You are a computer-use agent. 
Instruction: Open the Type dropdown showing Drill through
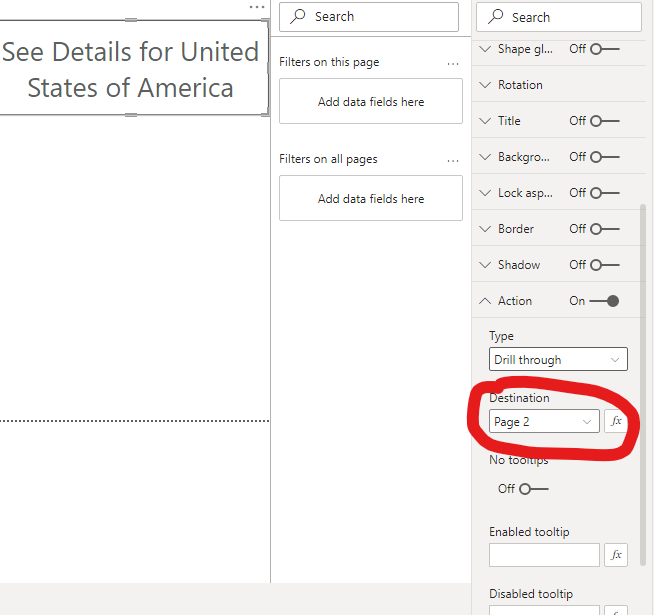pyautogui.click(x=558, y=359)
